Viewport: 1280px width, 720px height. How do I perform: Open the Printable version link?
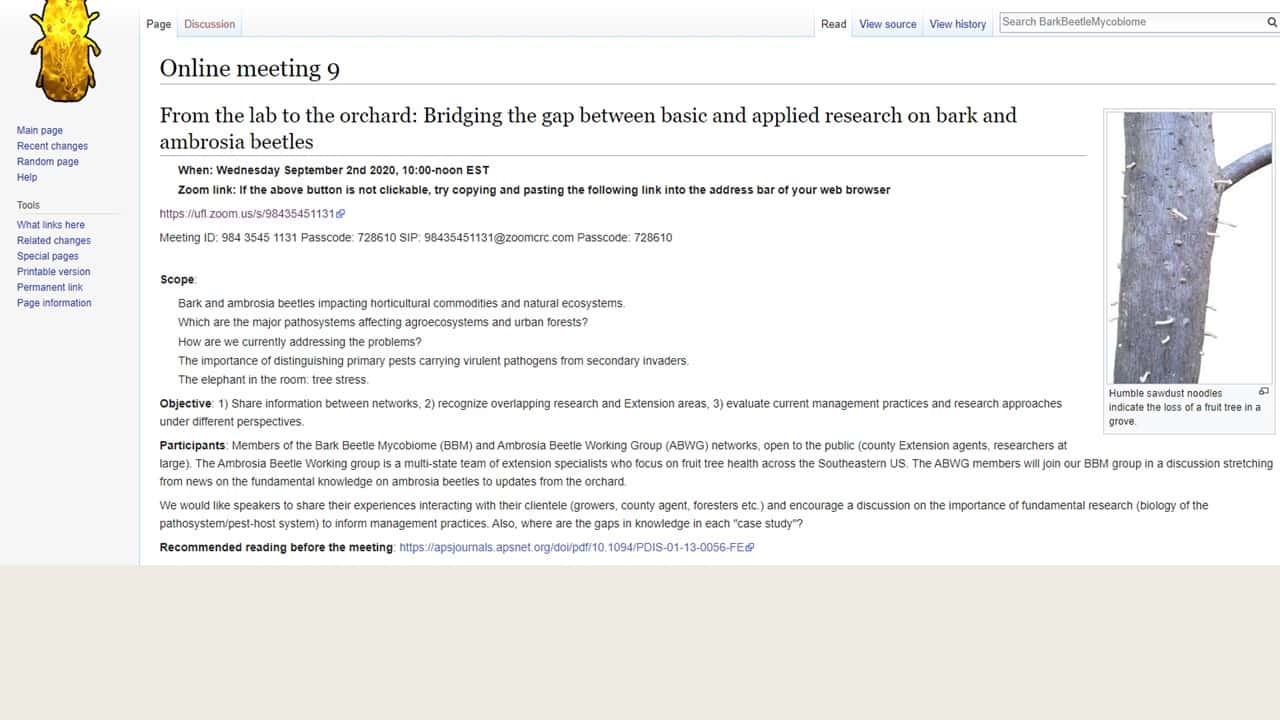pyautogui.click(x=54, y=272)
